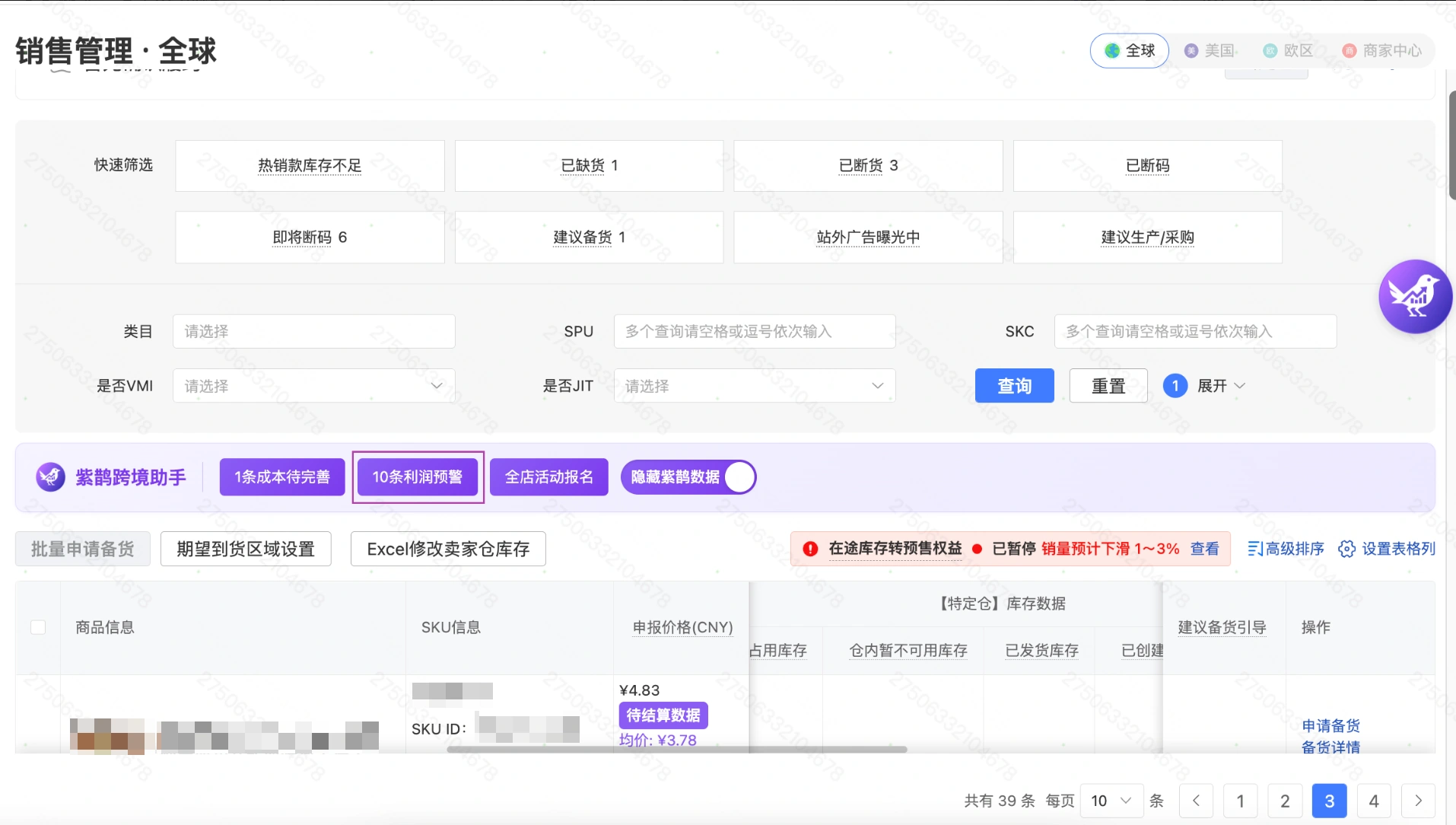
Task: Check the select-all checkbox in table header
Action: [38, 627]
